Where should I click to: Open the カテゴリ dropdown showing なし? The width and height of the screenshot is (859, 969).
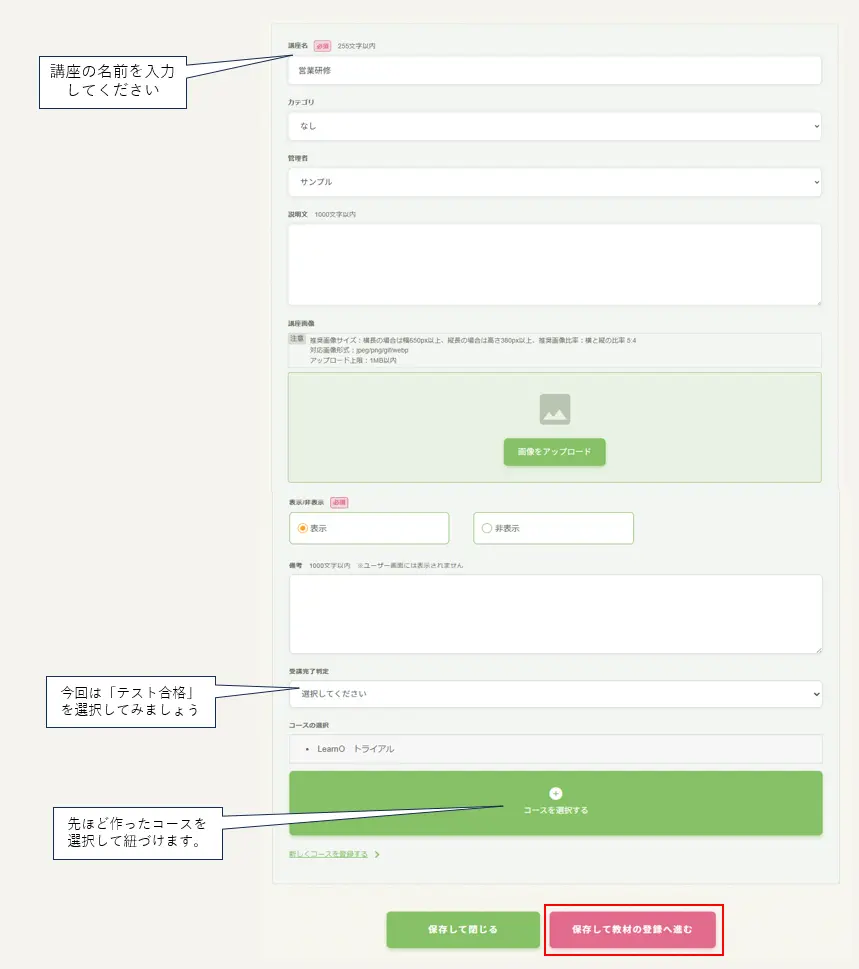point(554,126)
